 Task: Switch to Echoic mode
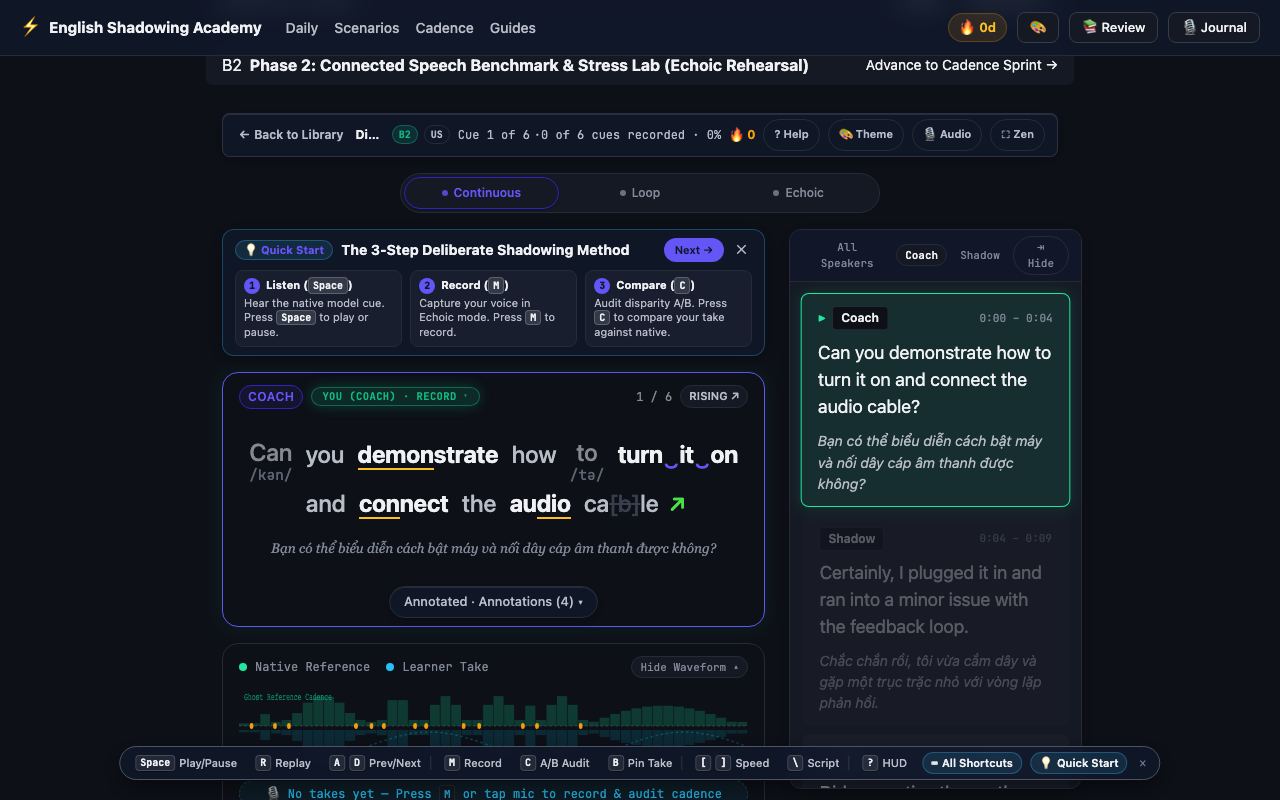click(798, 193)
